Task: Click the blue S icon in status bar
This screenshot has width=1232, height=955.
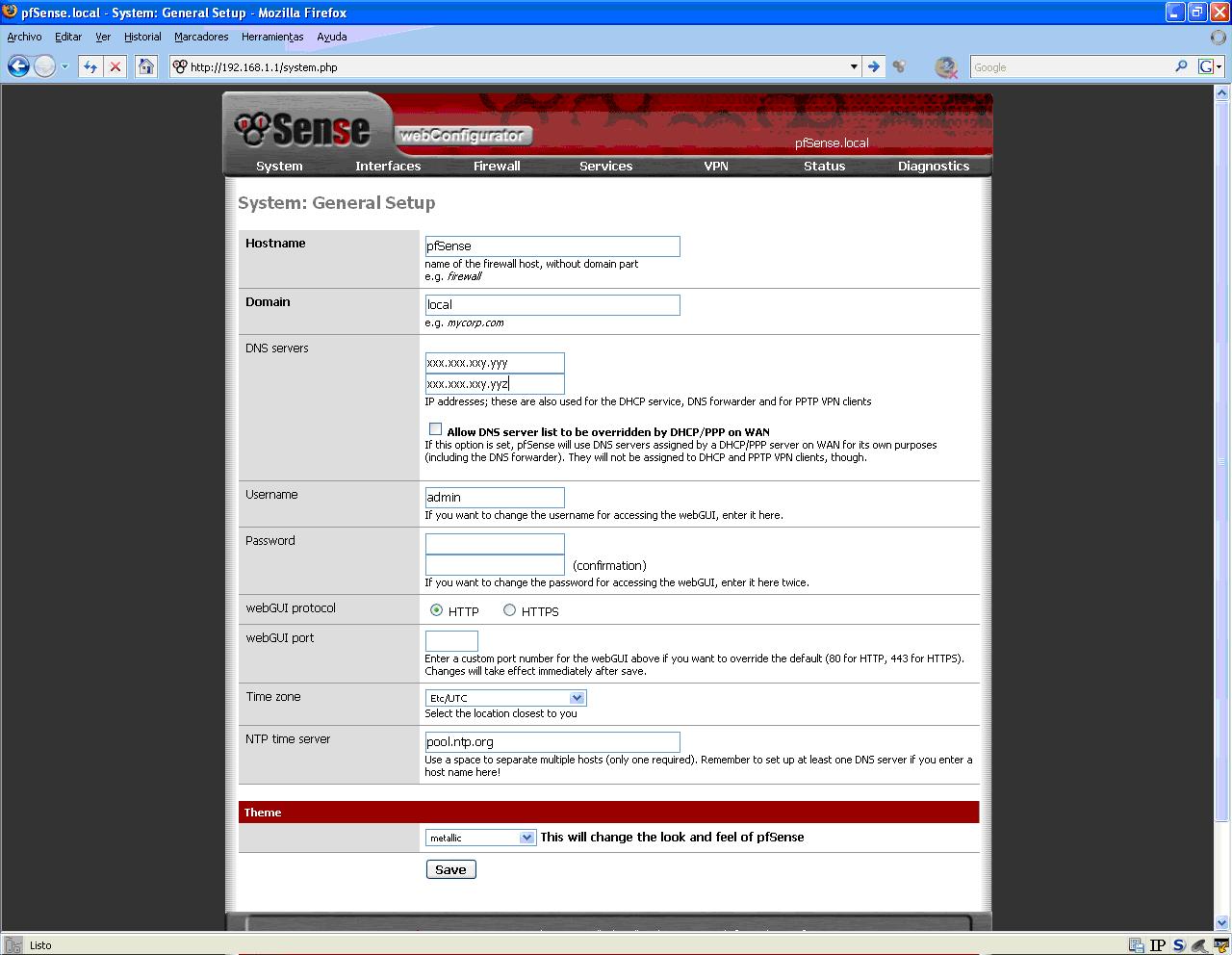Action: [1178, 945]
